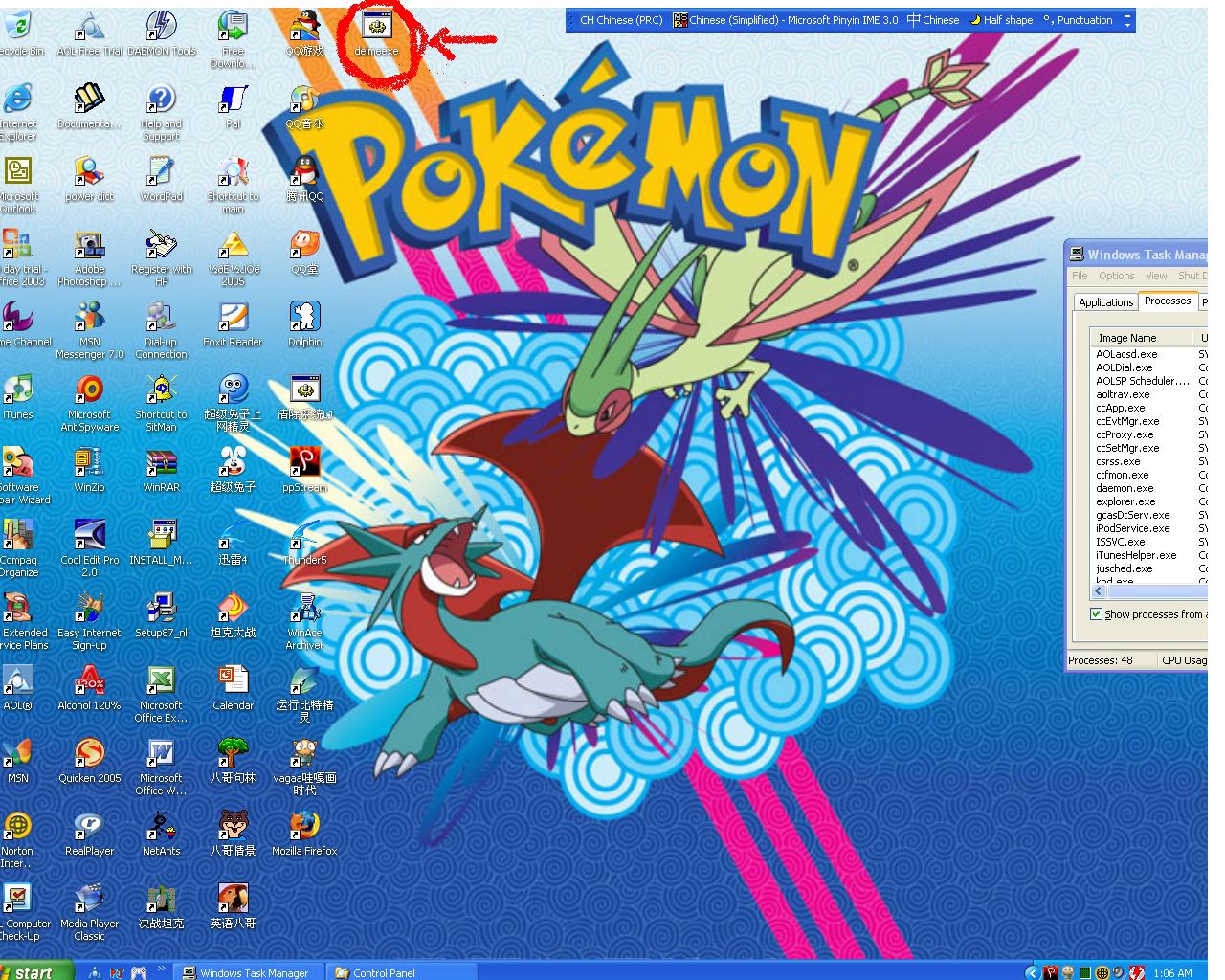Sort processes by Image Name header
This screenshot has height=980, width=1225.
pyautogui.click(x=1140, y=338)
